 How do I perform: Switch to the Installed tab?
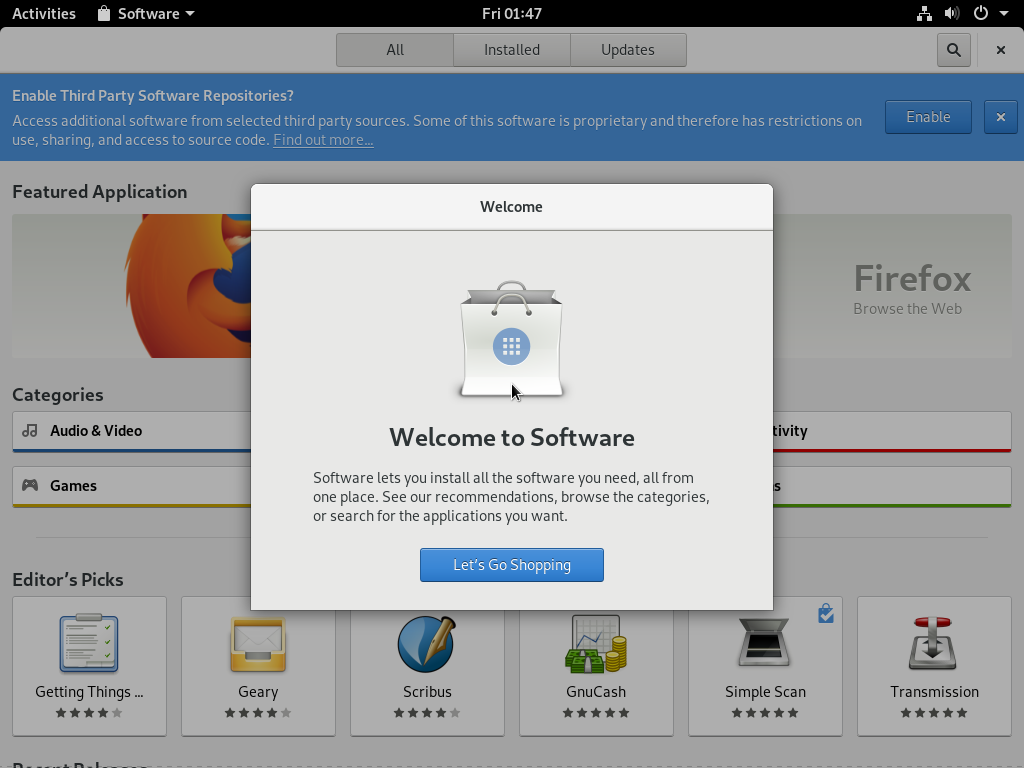[x=512, y=50]
